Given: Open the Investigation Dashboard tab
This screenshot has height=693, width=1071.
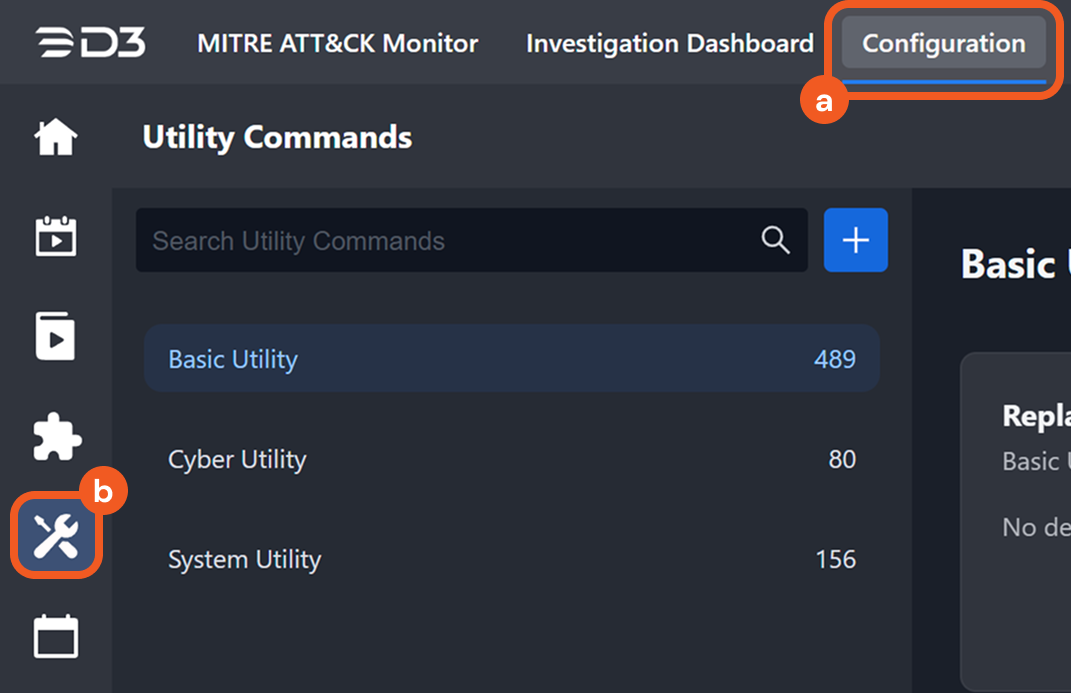Looking at the screenshot, I should click(x=669, y=43).
